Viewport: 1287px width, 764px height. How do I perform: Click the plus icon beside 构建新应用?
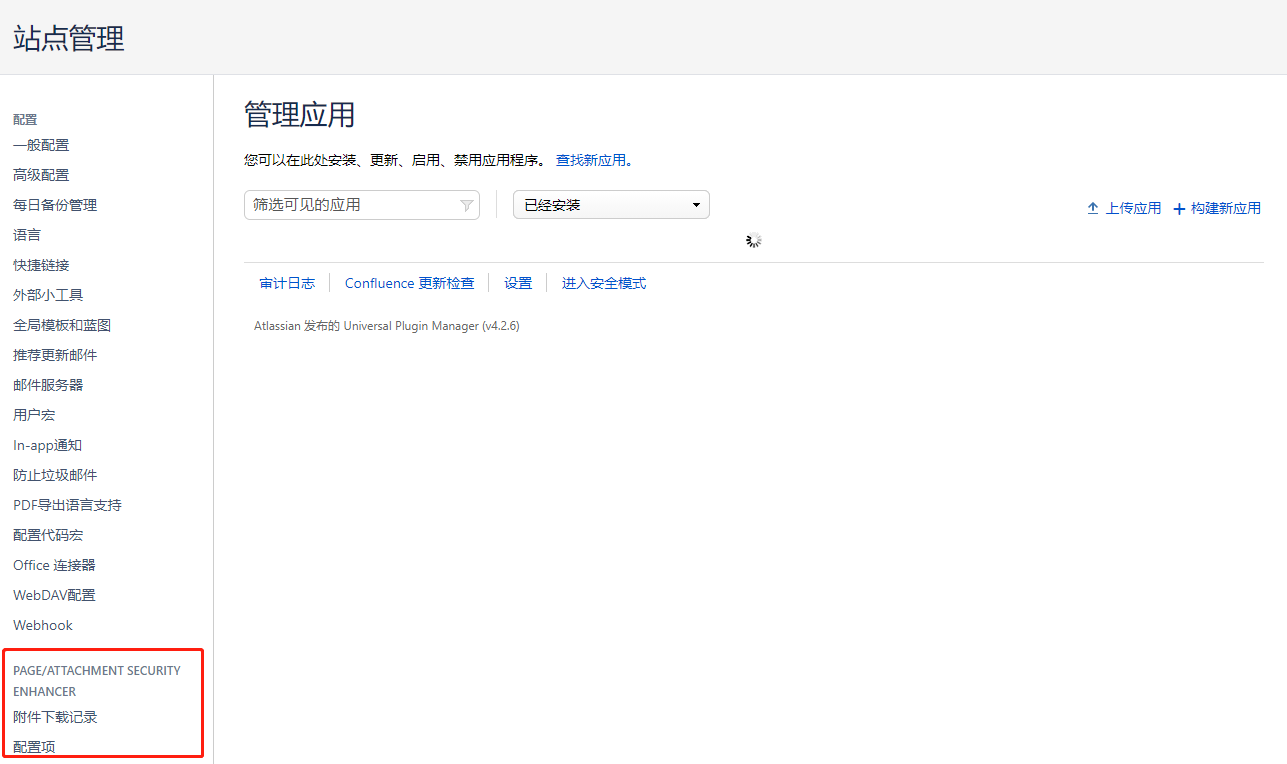point(1179,209)
